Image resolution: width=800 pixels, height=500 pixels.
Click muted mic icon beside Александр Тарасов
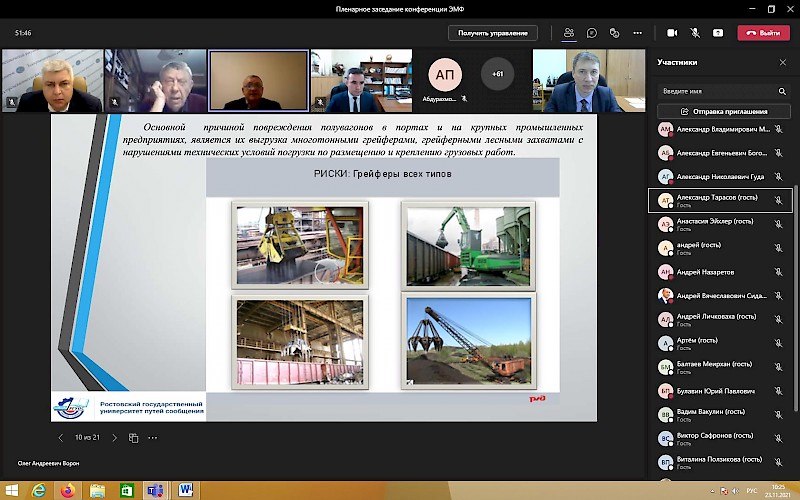[778, 201]
